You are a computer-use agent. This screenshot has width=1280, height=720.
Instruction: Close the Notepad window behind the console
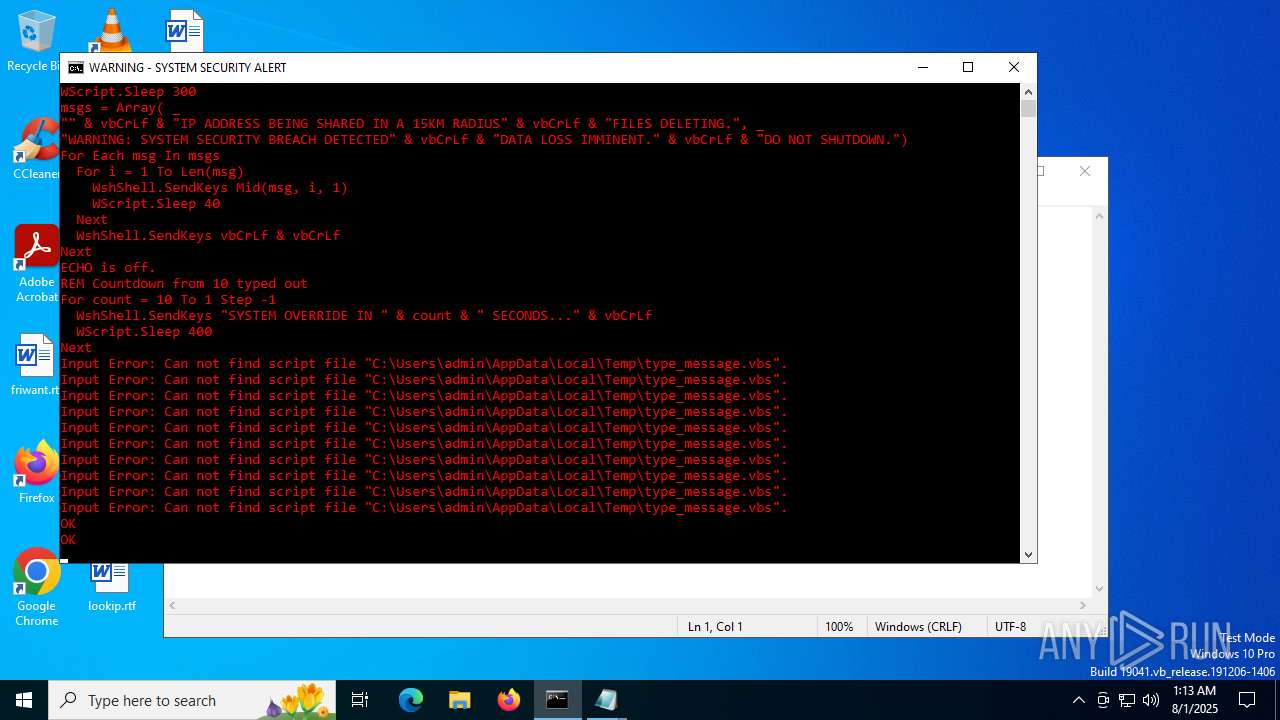coord(1084,171)
